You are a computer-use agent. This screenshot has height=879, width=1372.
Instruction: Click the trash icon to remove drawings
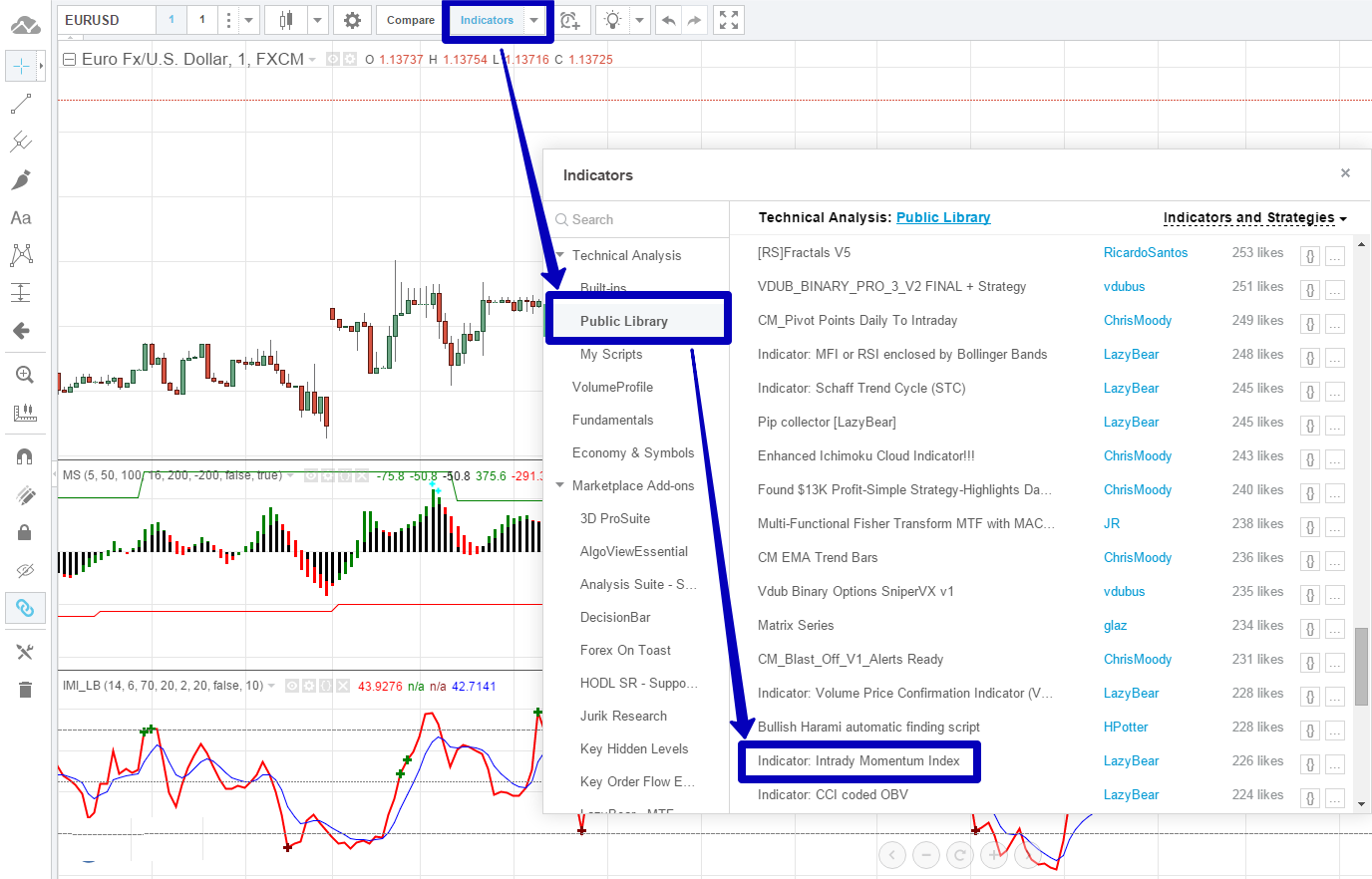pos(25,690)
